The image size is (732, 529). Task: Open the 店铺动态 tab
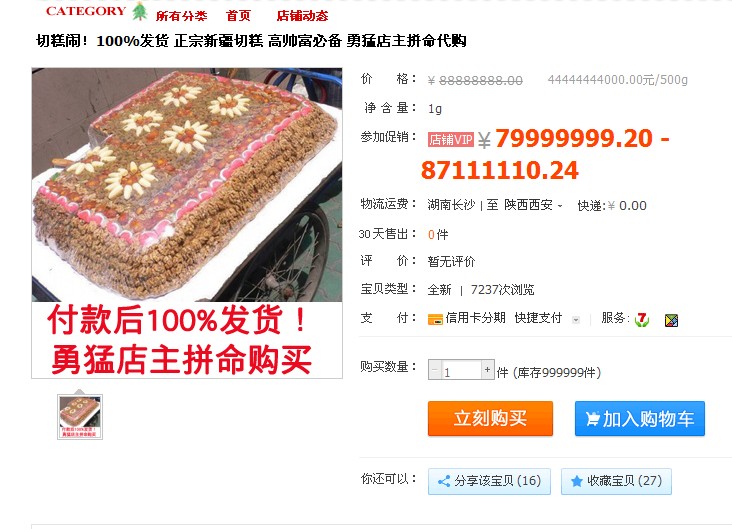point(303,16)
